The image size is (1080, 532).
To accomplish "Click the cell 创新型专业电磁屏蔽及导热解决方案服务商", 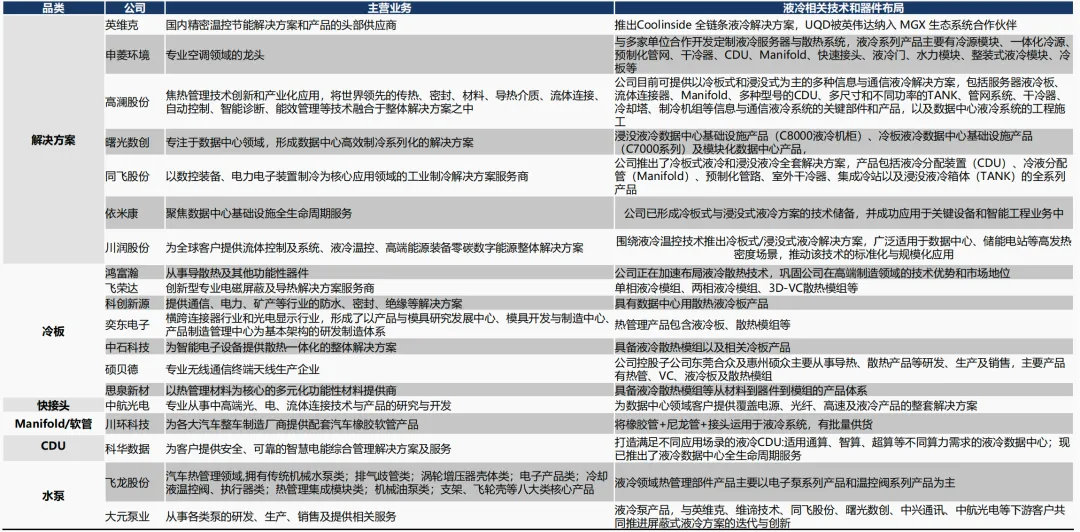I will [388, 288].
